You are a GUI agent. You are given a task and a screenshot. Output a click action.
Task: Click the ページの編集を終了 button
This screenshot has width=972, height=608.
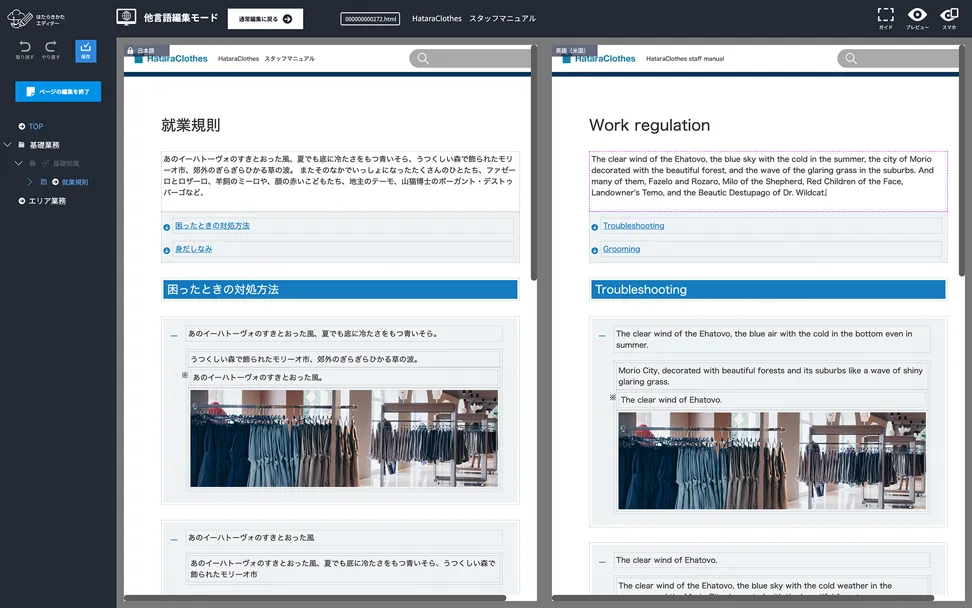pos(58,91)
